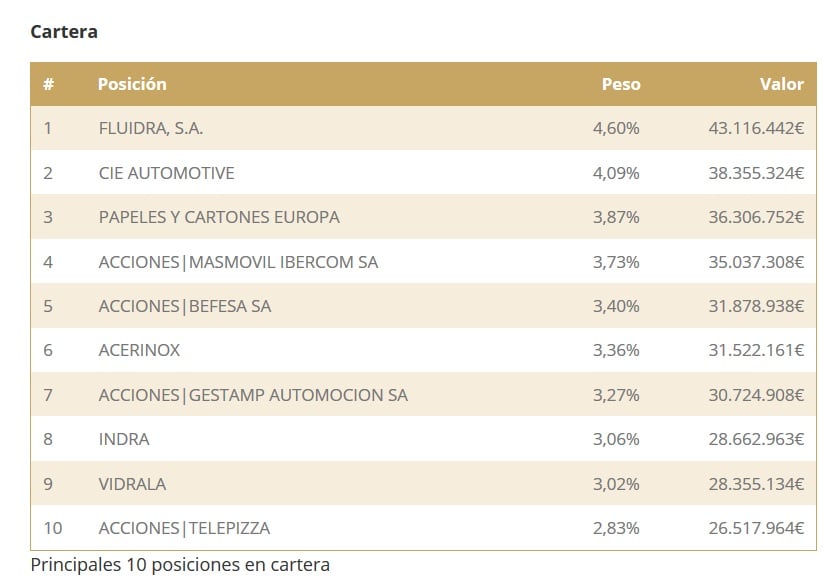
Task: Click the Posición column header
Action: (x=132, y=84)
